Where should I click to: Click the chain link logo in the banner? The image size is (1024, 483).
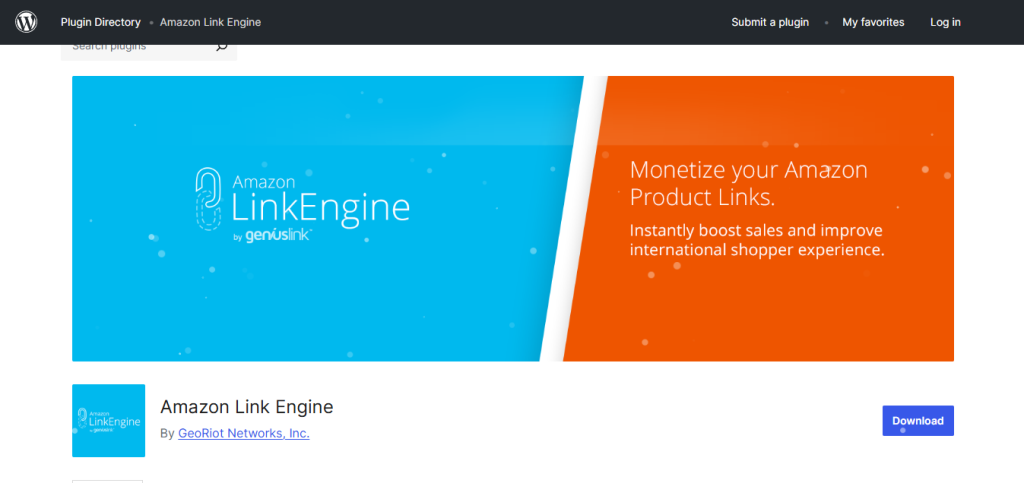pos(208,200)
